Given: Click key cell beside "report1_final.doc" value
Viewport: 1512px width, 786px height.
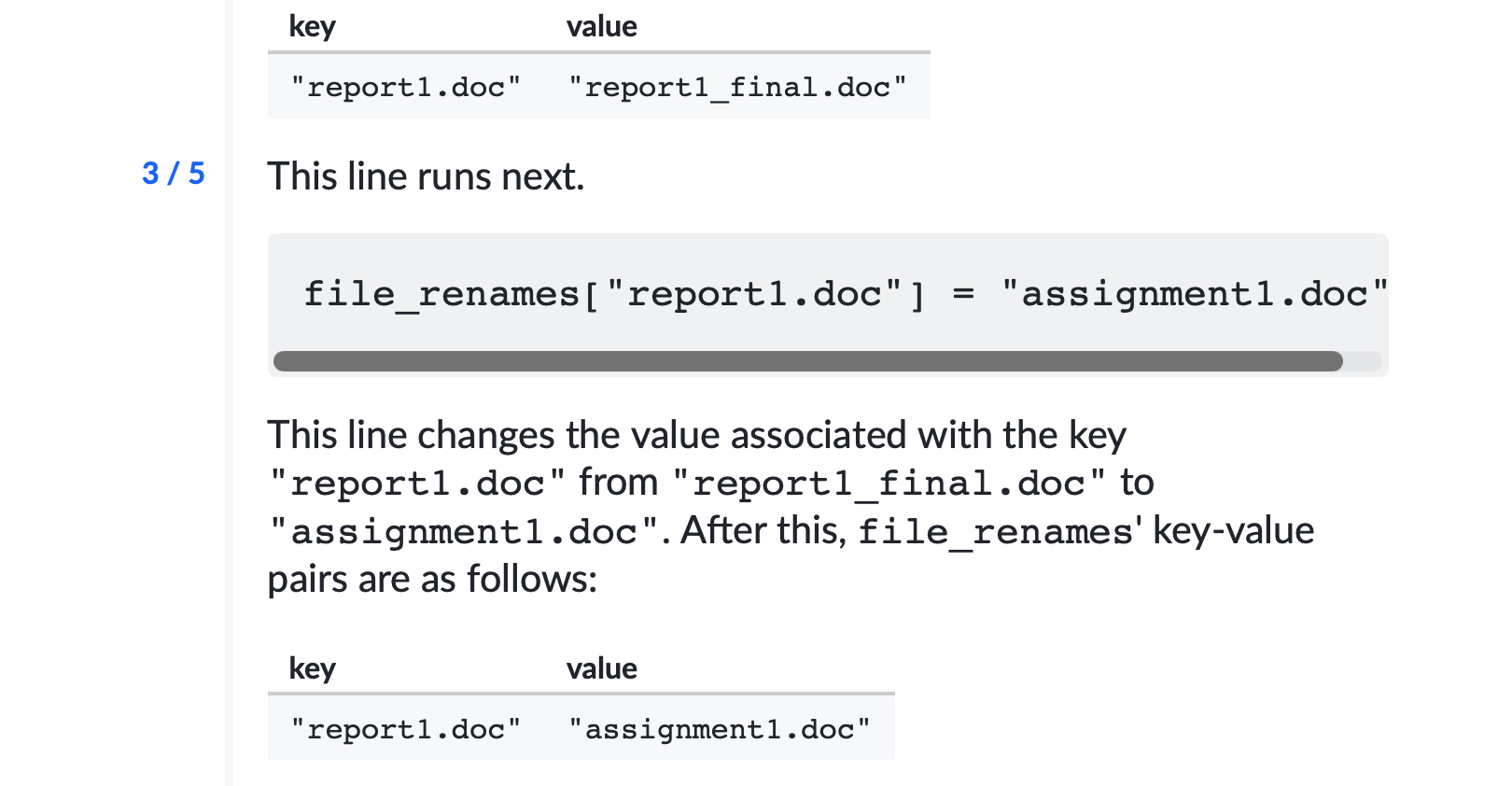Looking at the screenshot, I should tap(406, 87).
